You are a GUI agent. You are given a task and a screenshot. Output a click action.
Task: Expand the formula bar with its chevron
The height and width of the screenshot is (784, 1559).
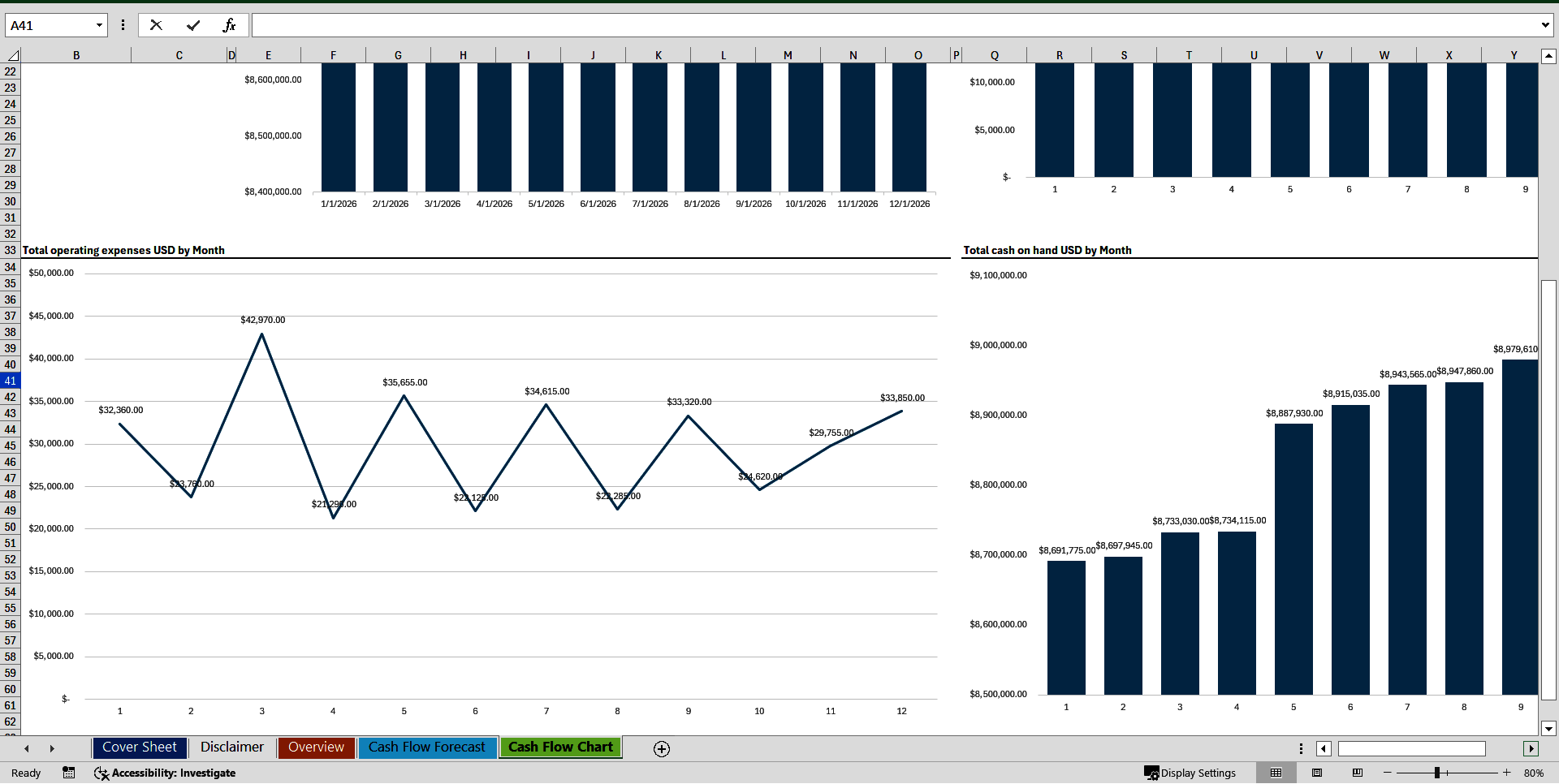point(1545,24)
